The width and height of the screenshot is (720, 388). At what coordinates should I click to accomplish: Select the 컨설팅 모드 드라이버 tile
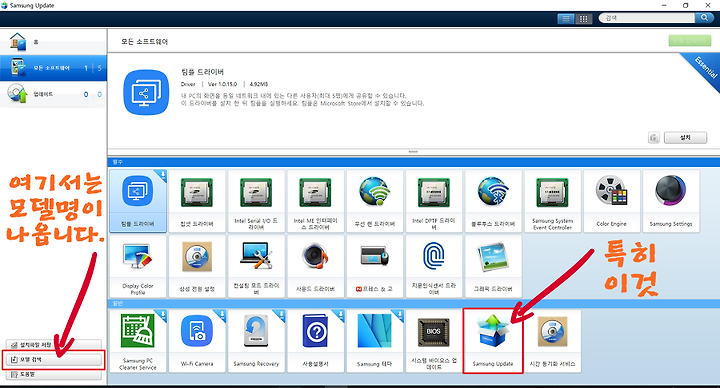tap(256, 266)
